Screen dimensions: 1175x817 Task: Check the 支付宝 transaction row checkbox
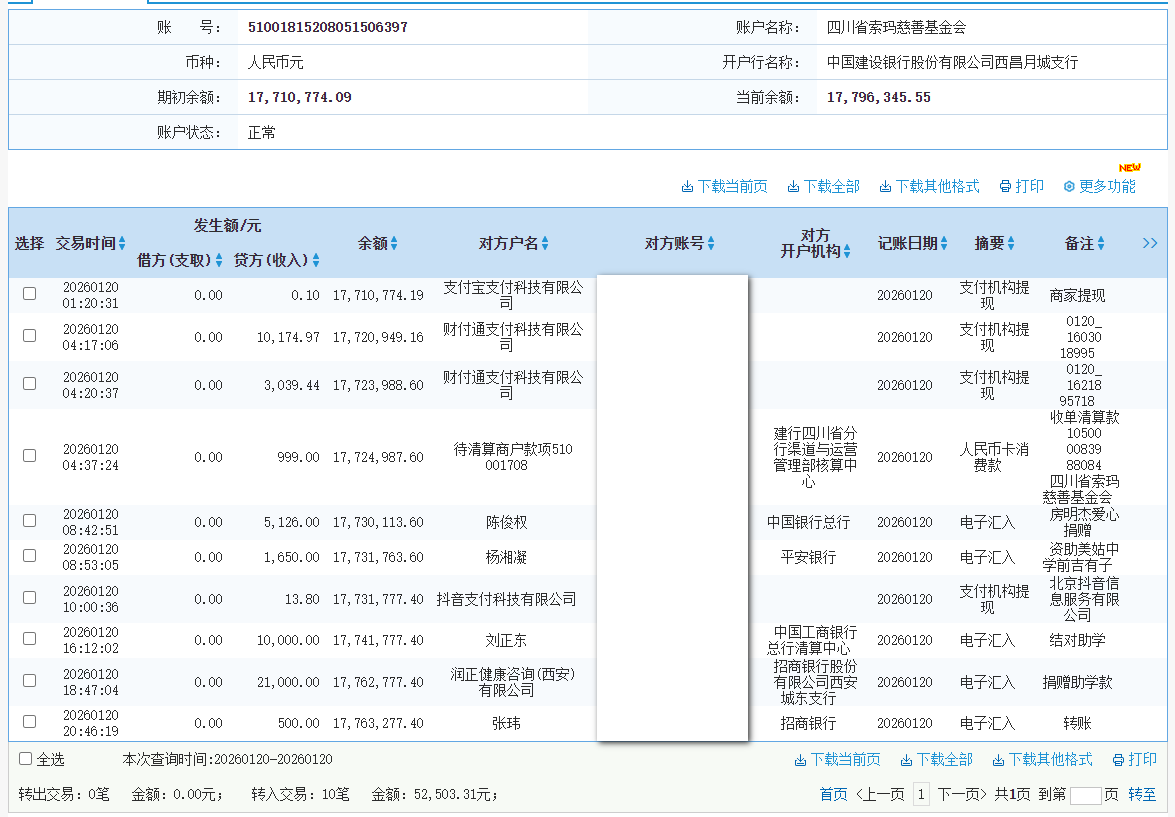(x=29, y=294)
